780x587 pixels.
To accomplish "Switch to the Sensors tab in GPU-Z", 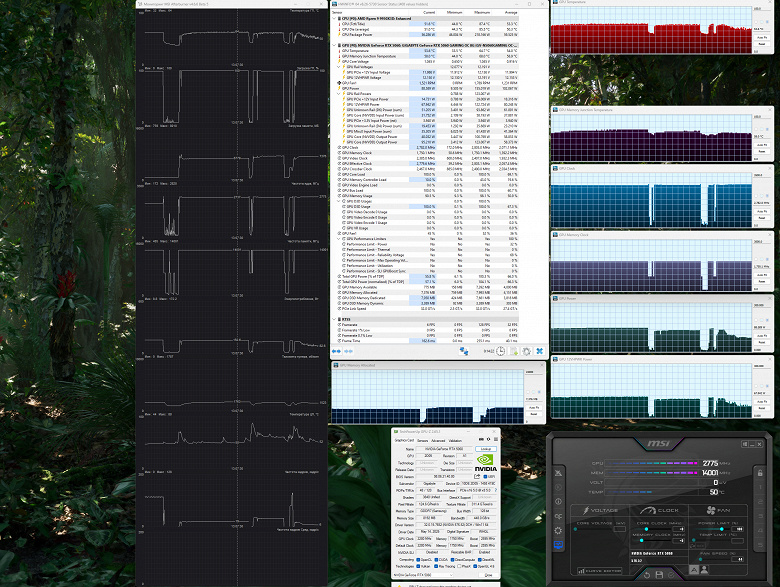I will click(x=420, y=439).
